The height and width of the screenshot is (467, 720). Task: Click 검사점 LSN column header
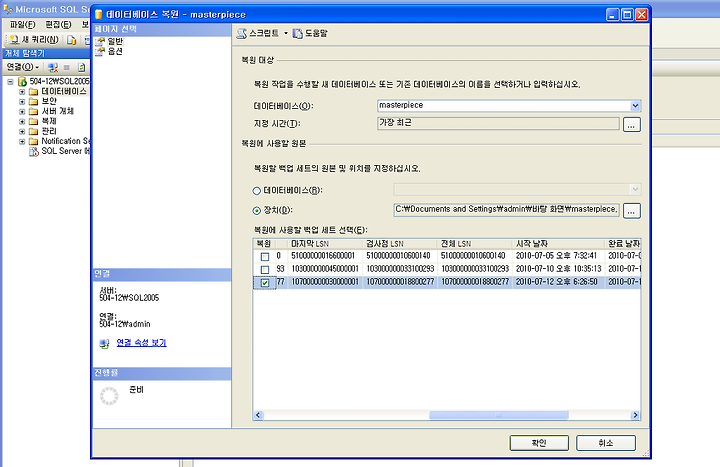(x=400, y=244)
